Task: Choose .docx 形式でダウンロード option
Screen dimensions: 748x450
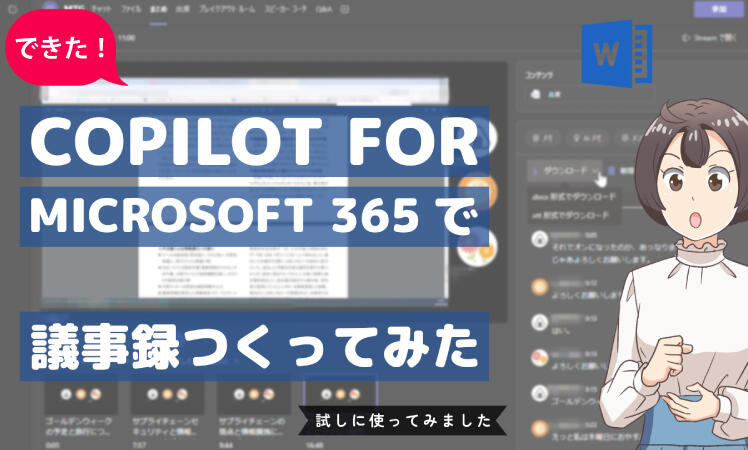Action: 573,196
